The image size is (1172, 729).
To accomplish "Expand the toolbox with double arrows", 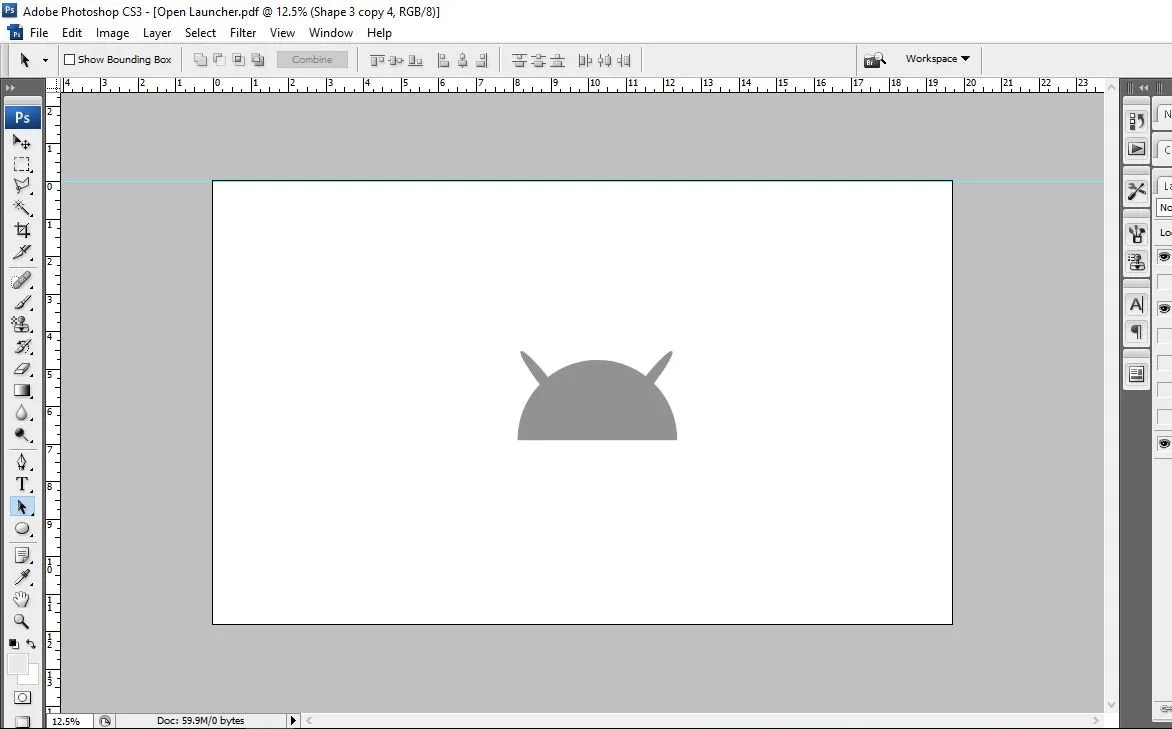I will pos(10,87).
